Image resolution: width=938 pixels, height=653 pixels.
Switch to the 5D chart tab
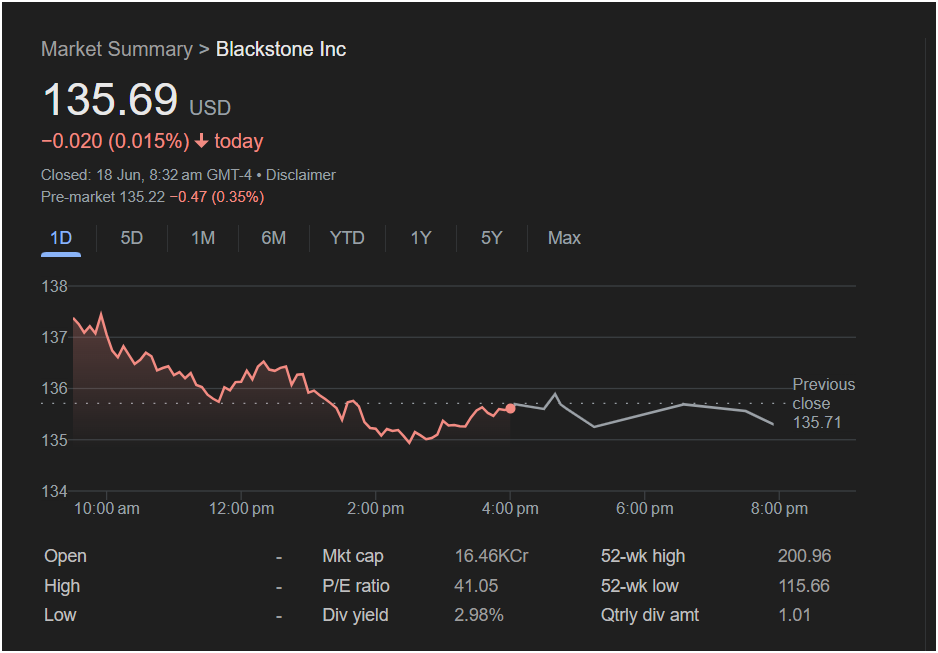click(x=132, y=238)
